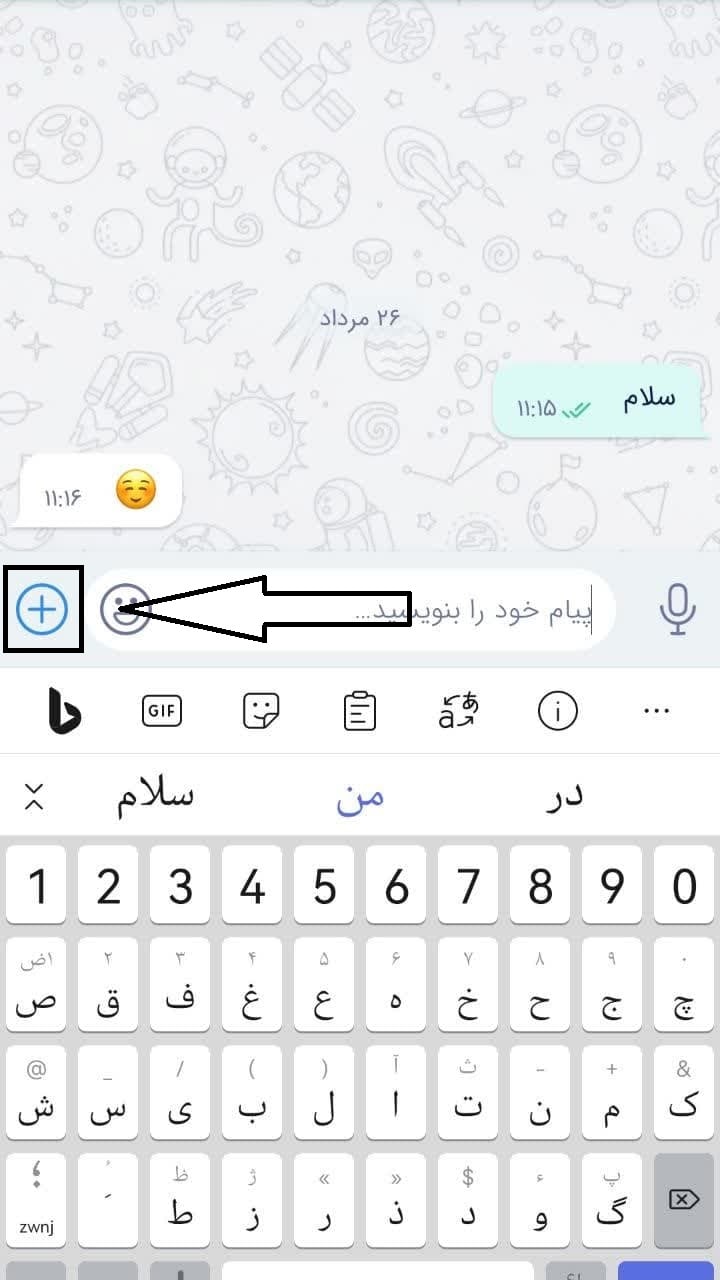Tap the backspace delete key
The image size is (720, 1280).
[x=684, y=1199]
